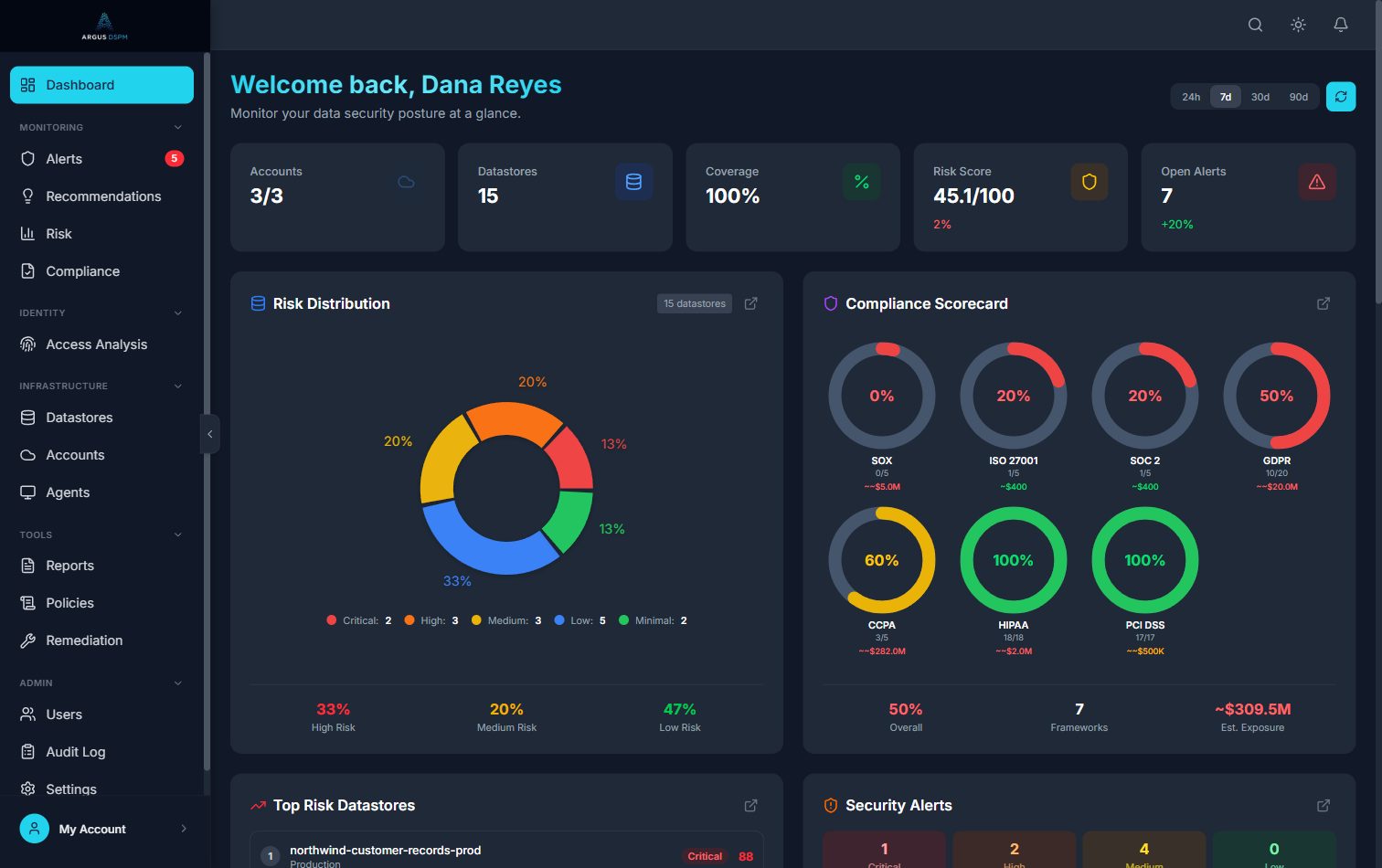The width and height of the screenshot is (1382, 868).
Task: Click the Risk Distribution title database icon
Action: click(258, 303)
